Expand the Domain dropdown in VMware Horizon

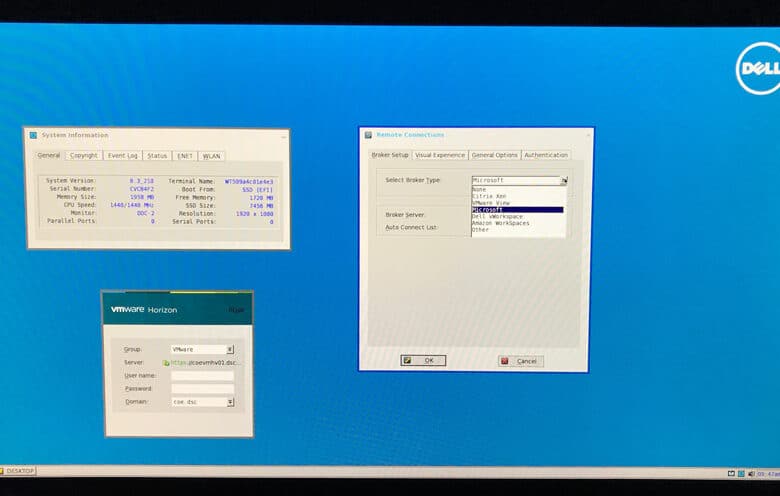230,402
